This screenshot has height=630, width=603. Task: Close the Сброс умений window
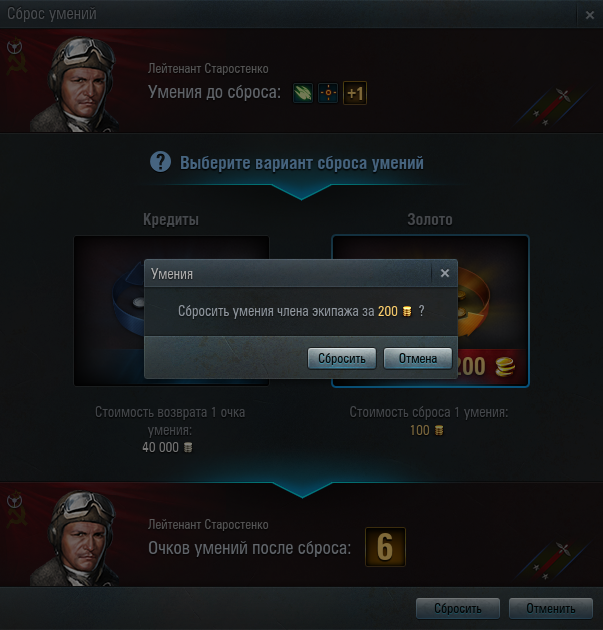point(590,15)
